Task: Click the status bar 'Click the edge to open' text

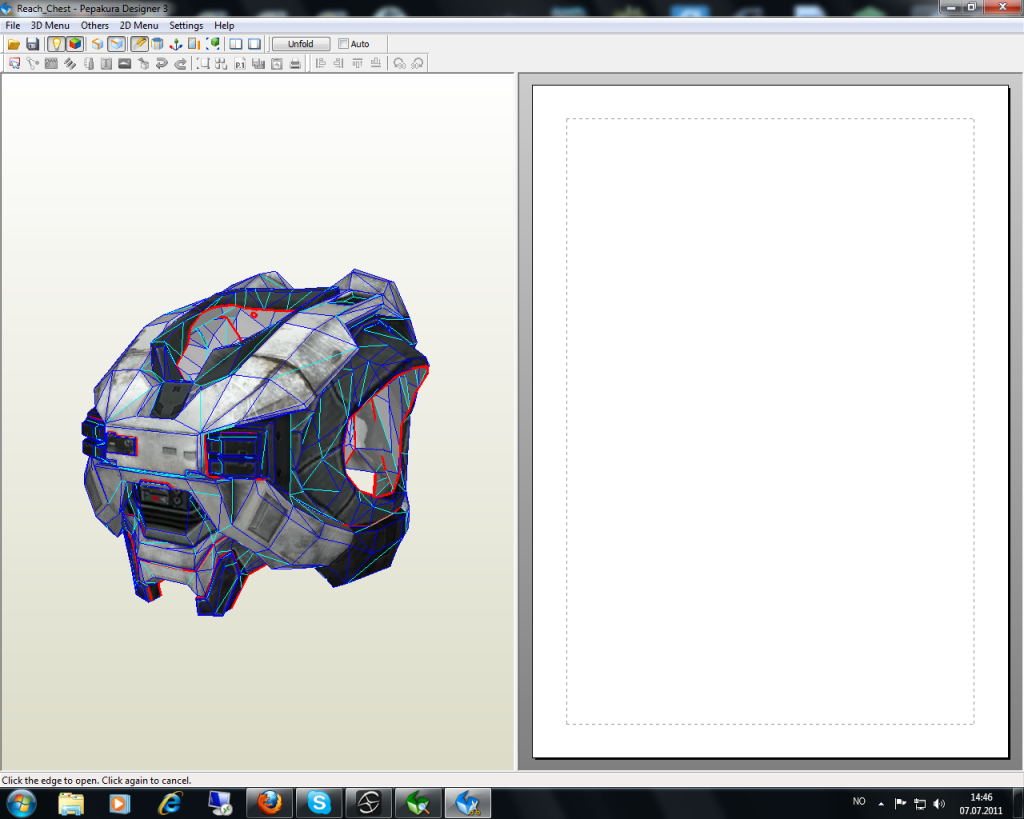Action: [x=96, y=780]
